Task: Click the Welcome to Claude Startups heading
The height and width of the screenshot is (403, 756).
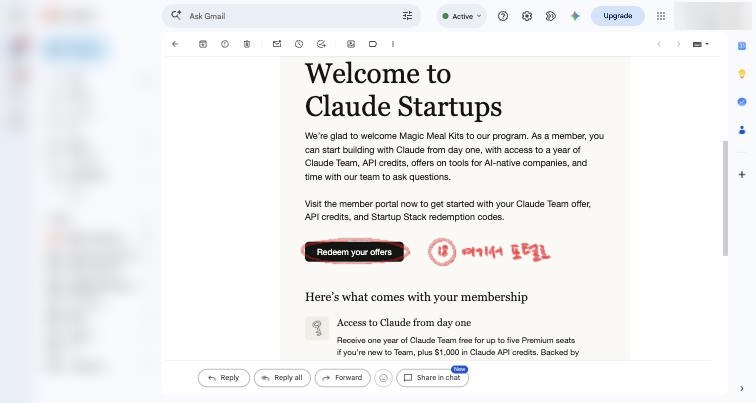Action: click(x=403, y=90)
